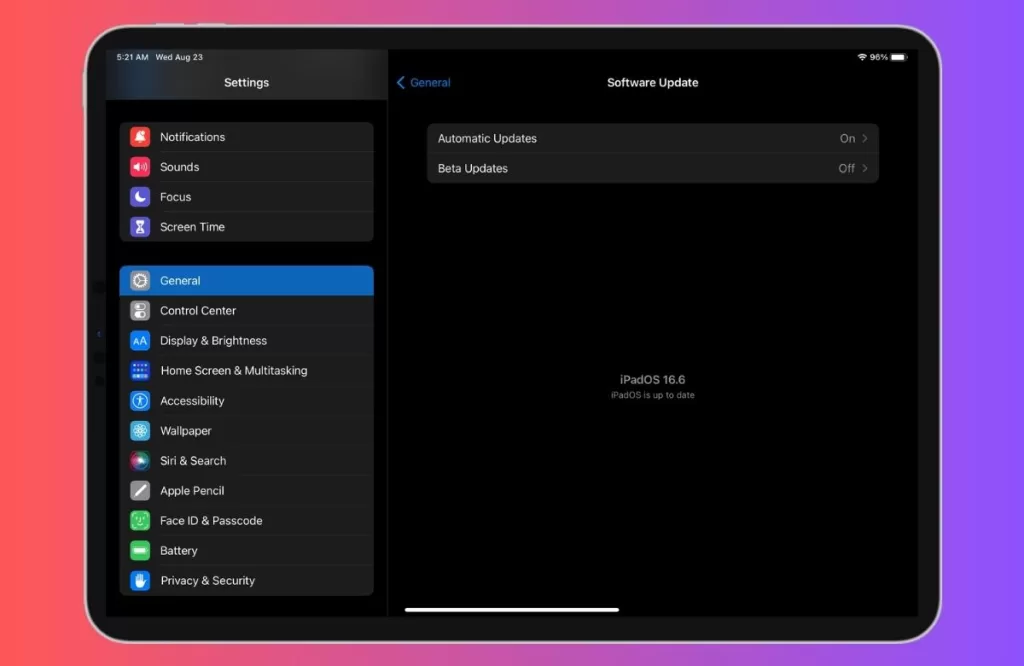Tap the Notifications bell icon

click(140, 137)
